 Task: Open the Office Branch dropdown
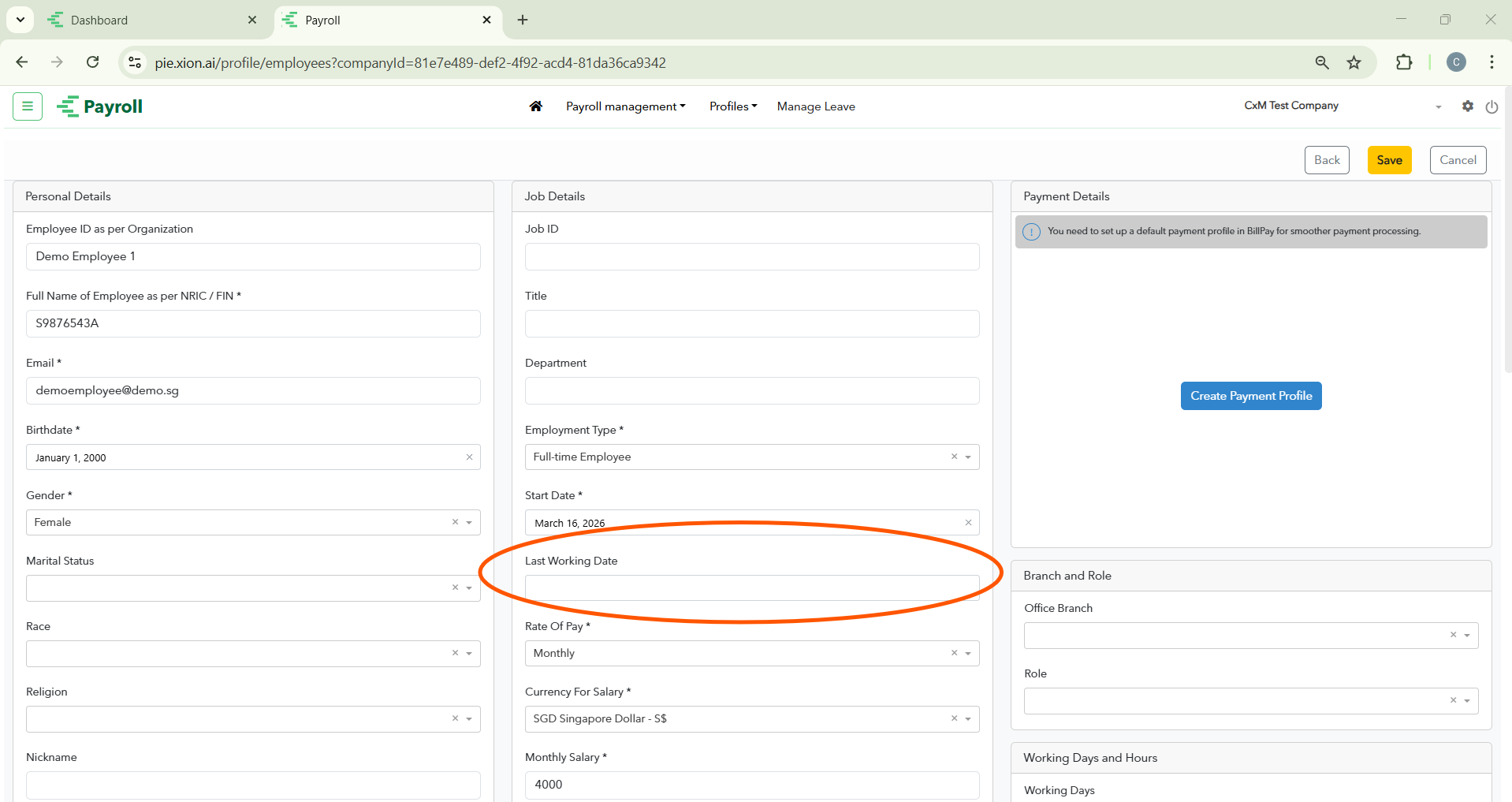click(x=1466, y=636)
